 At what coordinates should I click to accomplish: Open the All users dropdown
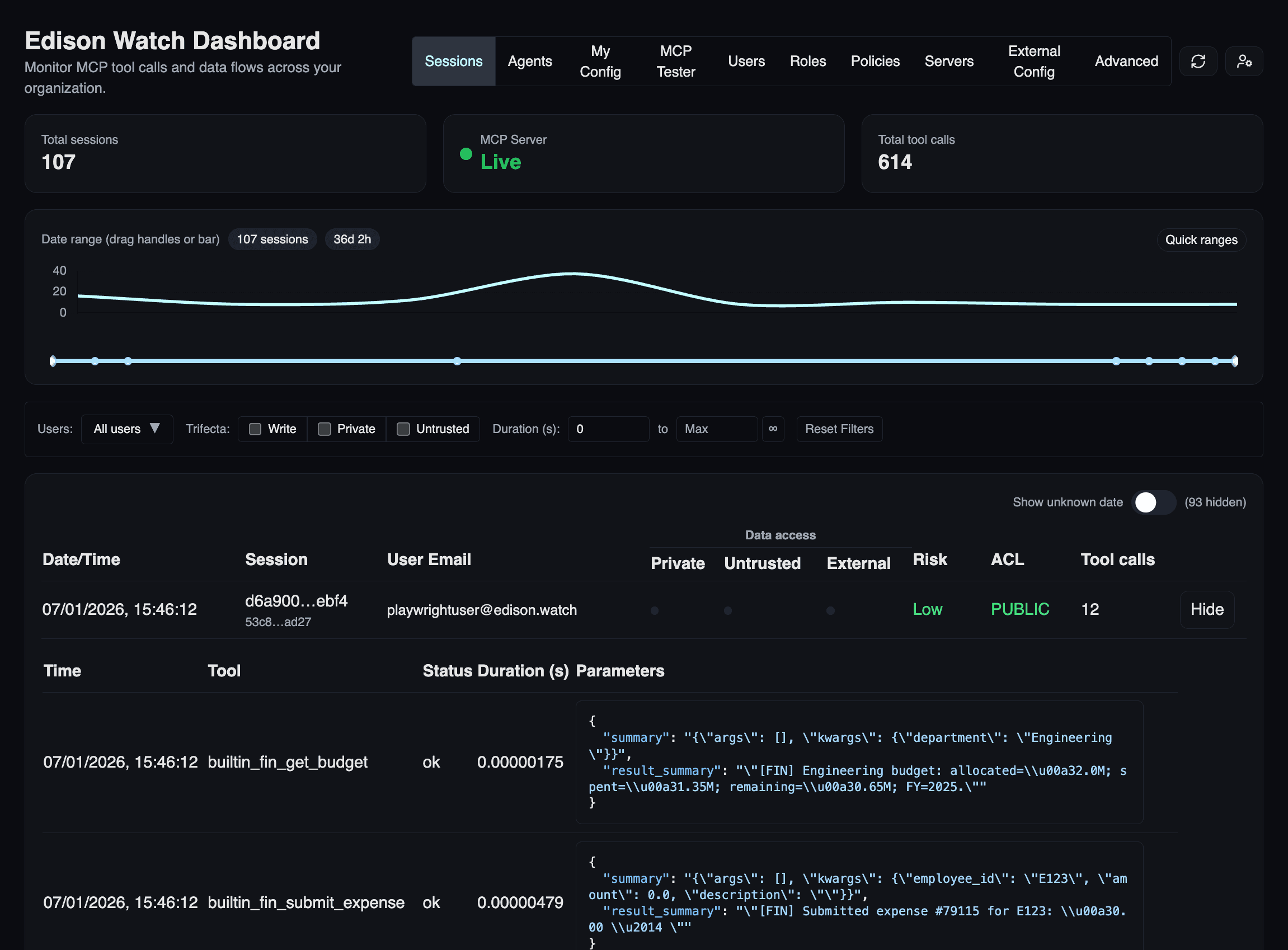pyautogui.click(x=117, y=429)
